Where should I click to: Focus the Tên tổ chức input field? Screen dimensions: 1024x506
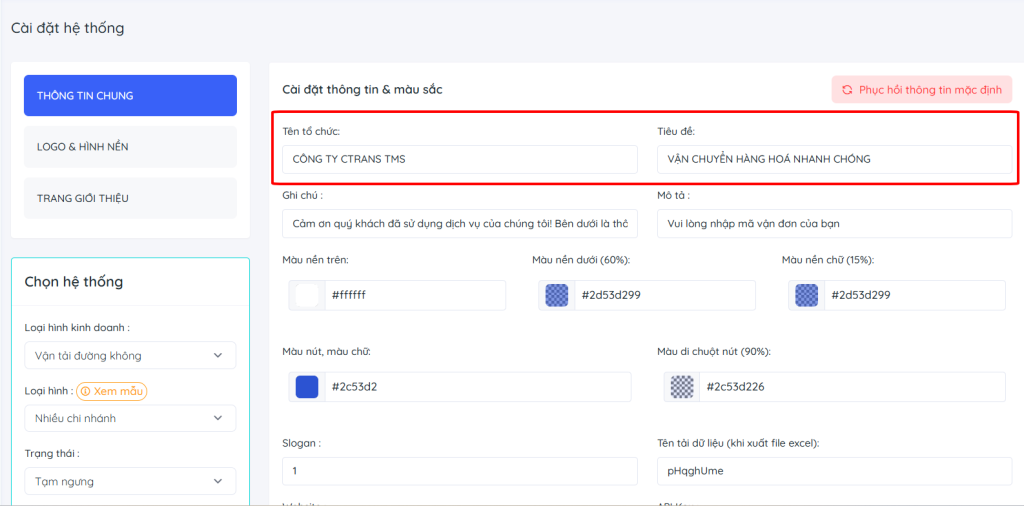click(460, 159)
